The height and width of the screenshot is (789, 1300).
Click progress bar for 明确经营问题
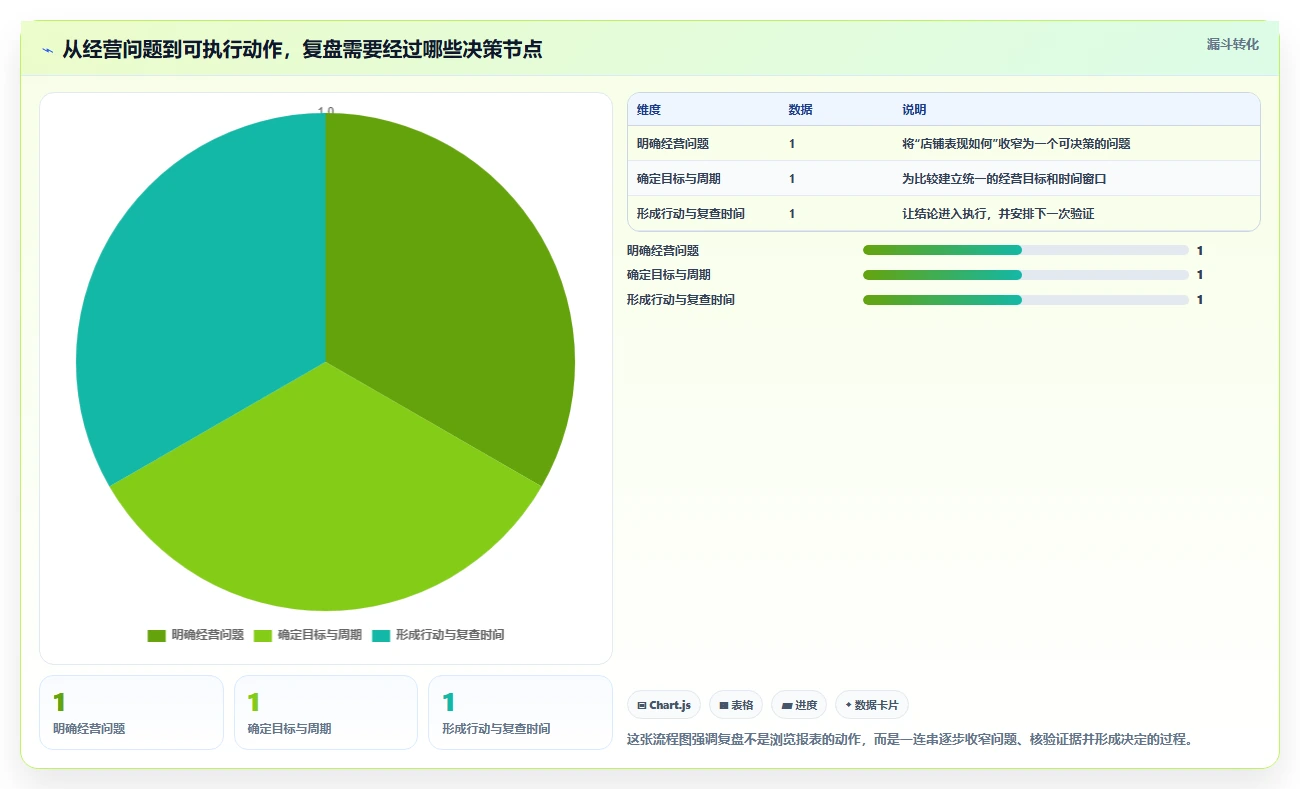click(x=1025, y=250)
